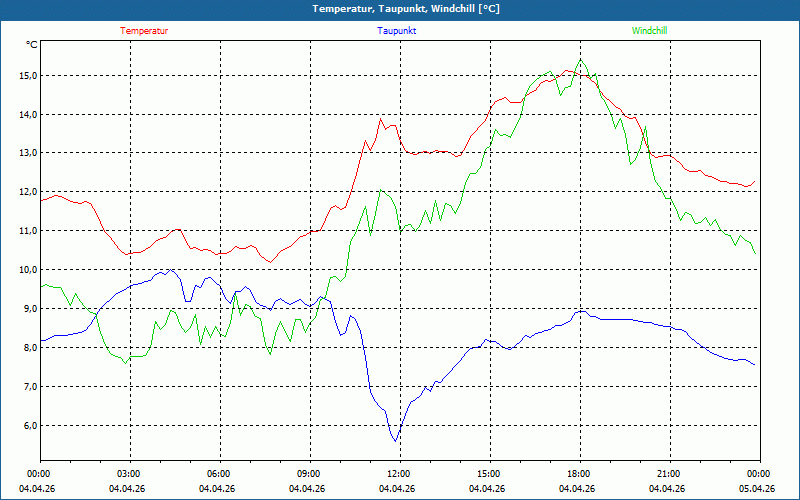Image resolution: width=800 pixels, height=500 pixels.
Task: Click the 15:00 time axis label
Action: point(487,474)
